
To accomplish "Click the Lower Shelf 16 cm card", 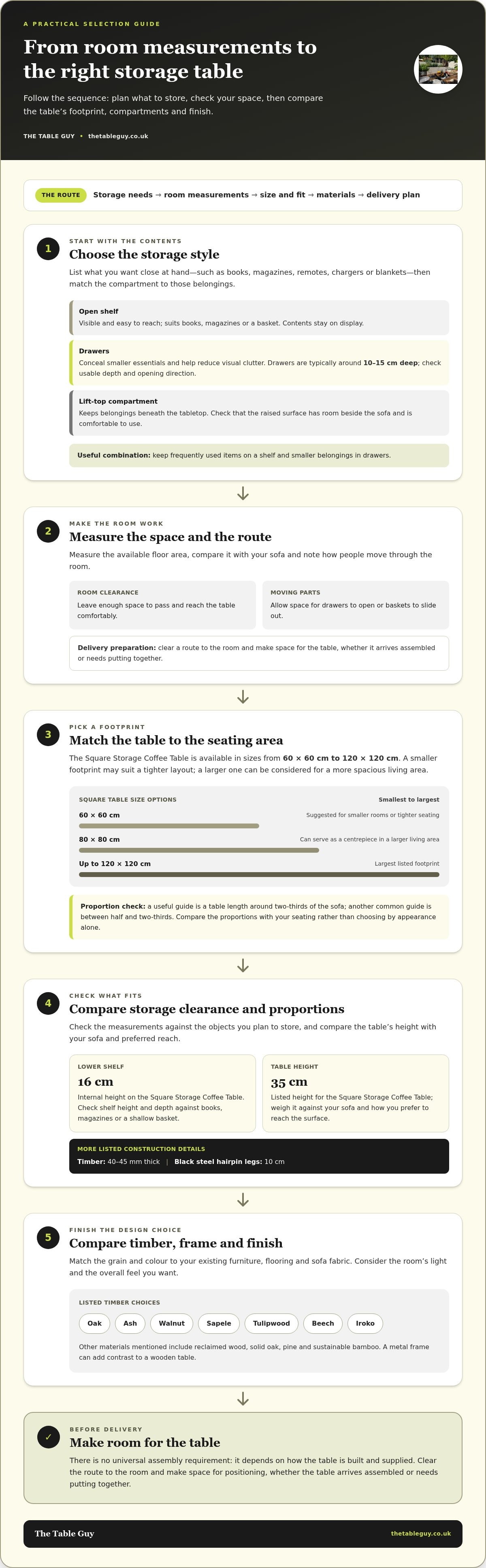I will pyautogui.click(x=162, y=1093).
